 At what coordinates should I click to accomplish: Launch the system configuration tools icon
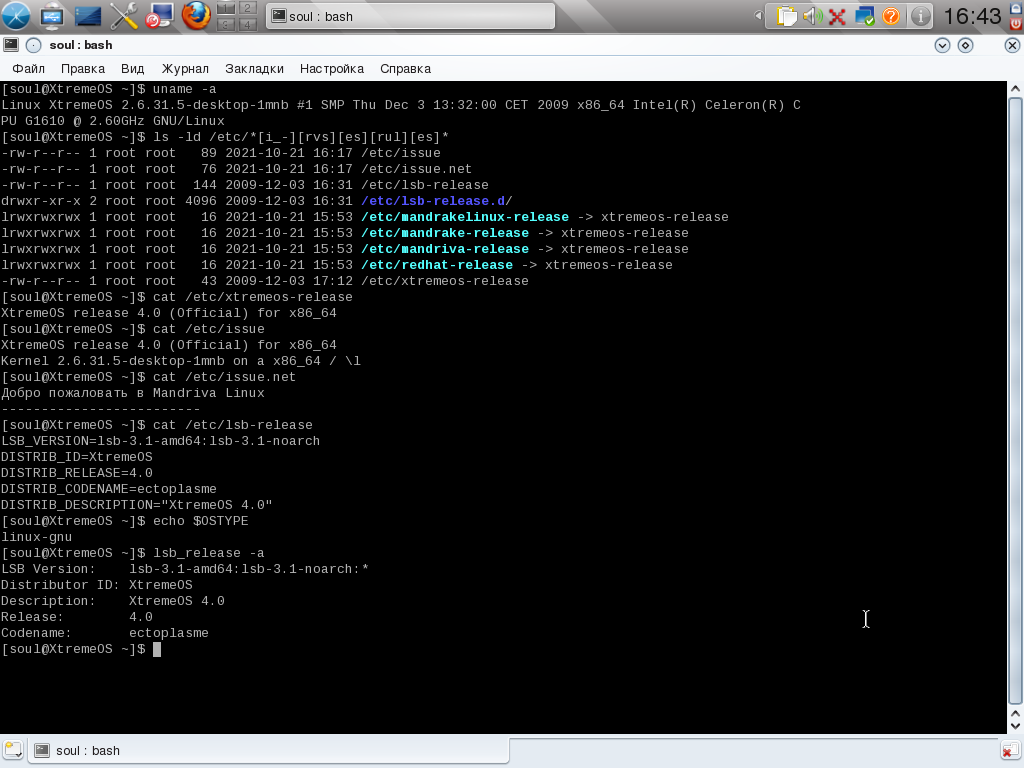tap(123, 16)
